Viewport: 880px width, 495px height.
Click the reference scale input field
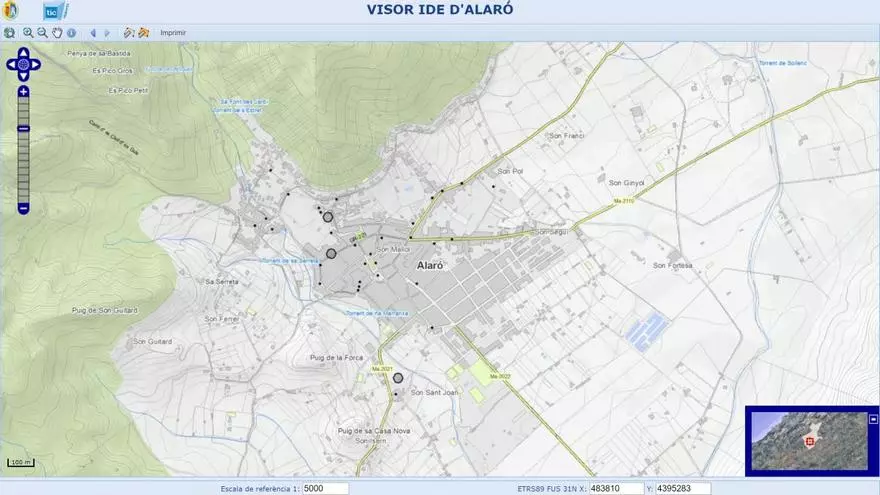coord(325,489)
